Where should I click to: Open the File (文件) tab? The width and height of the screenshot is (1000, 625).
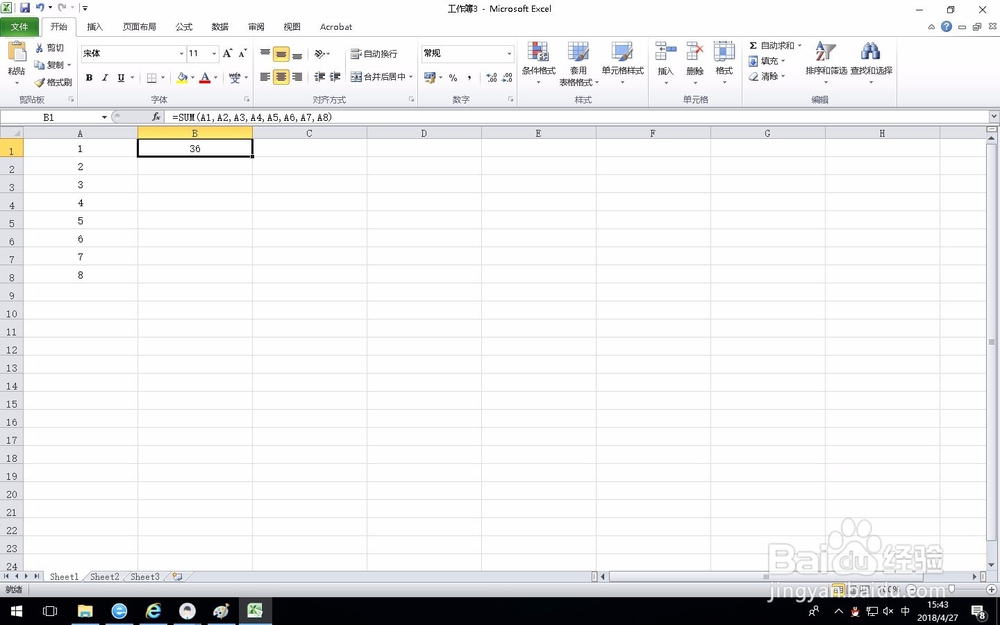pos(19,27)
